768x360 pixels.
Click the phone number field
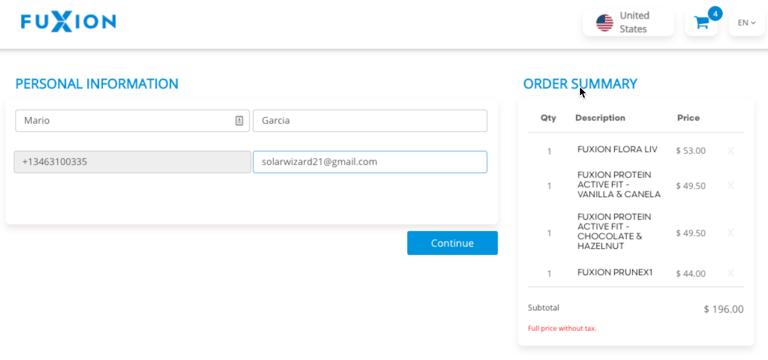coord(132,162)
